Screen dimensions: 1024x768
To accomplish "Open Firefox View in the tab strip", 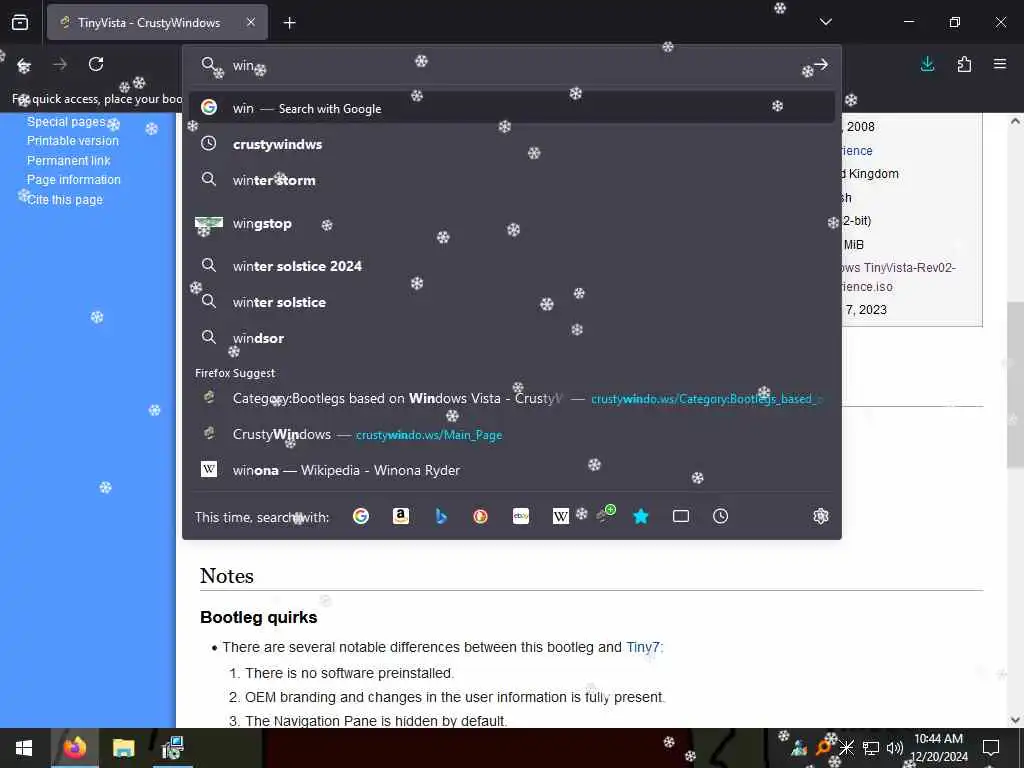I will 20,23.
